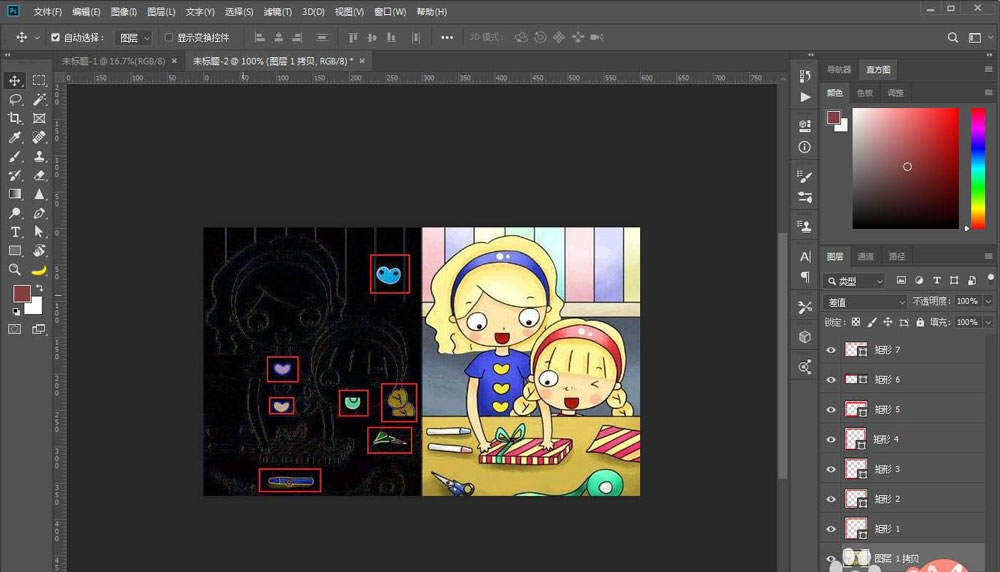
Task: Select the Crop tool
Action: pos(15,119)
